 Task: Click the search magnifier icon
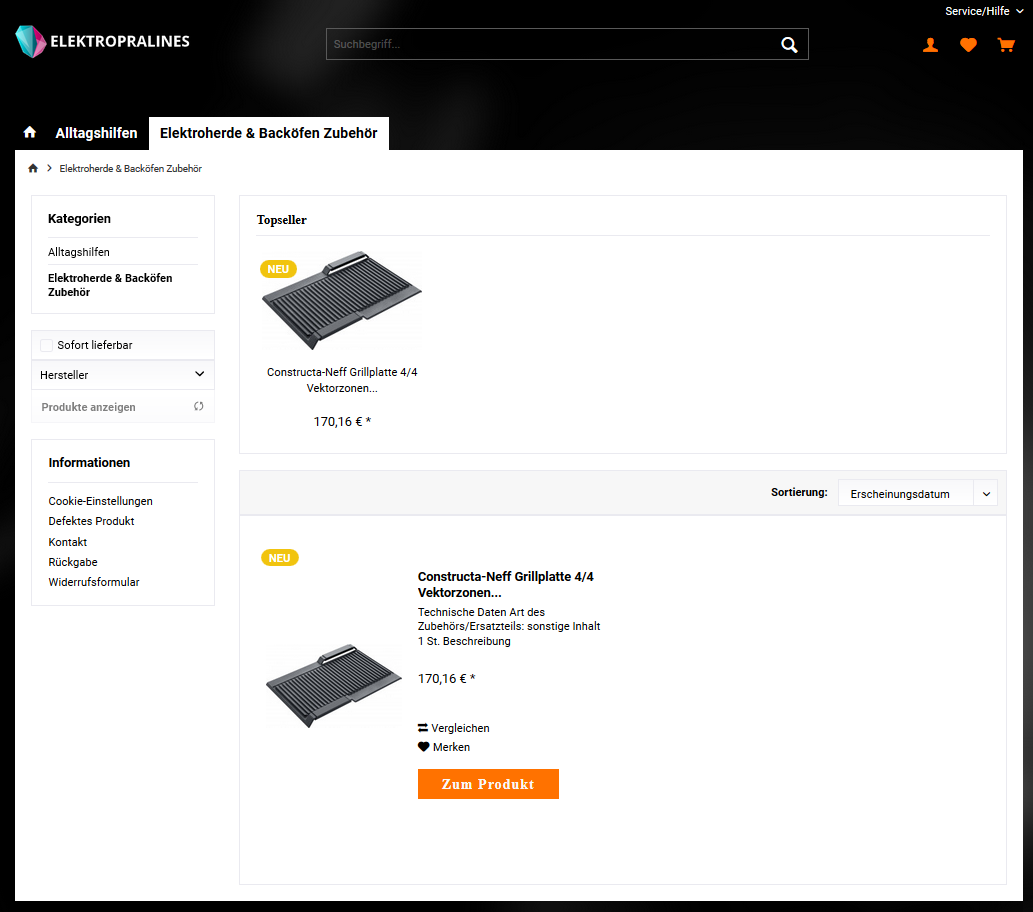789,44
